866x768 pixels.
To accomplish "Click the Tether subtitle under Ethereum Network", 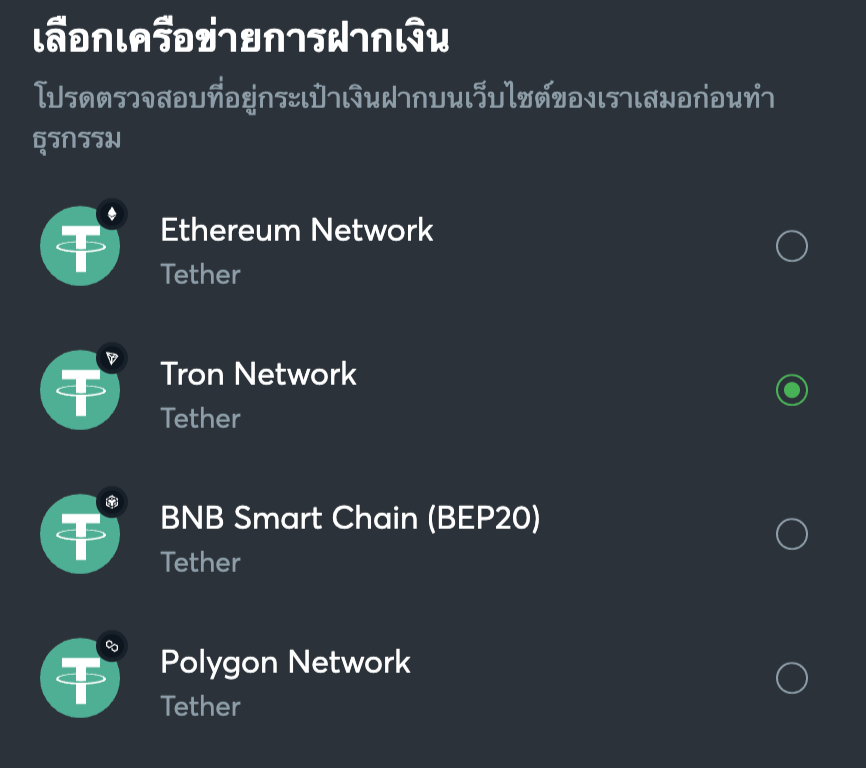I will [200, 274].
